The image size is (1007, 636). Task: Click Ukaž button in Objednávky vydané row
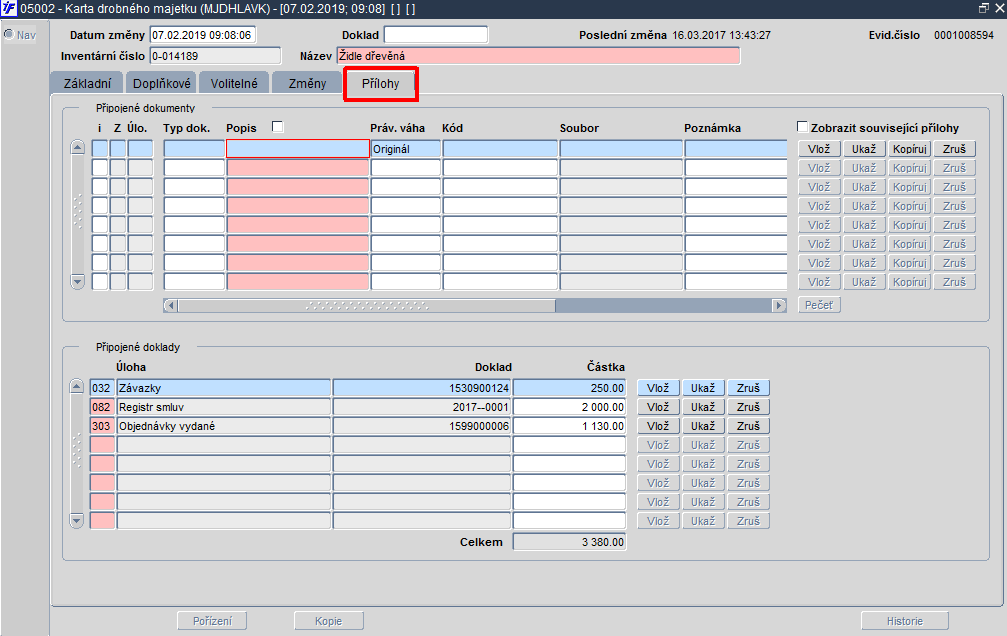point(703,426)
